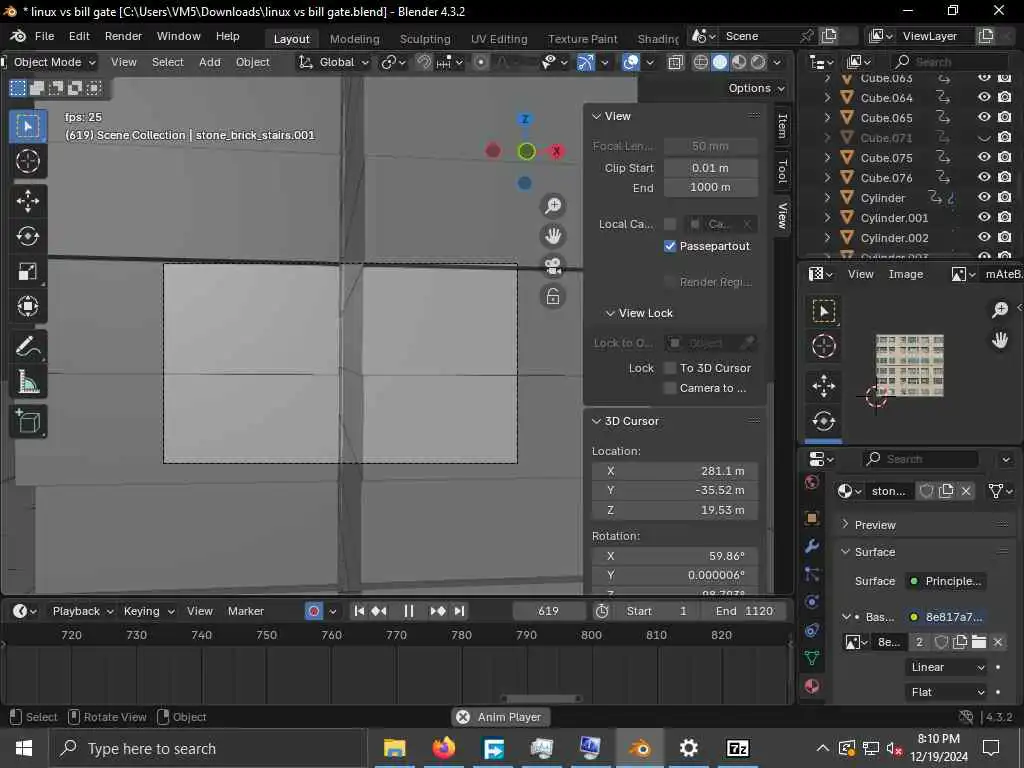1024x768 pixels.
Task: Click the Base Color yellow socket dot
Action: pyautogui.click(x=914, y=616)
